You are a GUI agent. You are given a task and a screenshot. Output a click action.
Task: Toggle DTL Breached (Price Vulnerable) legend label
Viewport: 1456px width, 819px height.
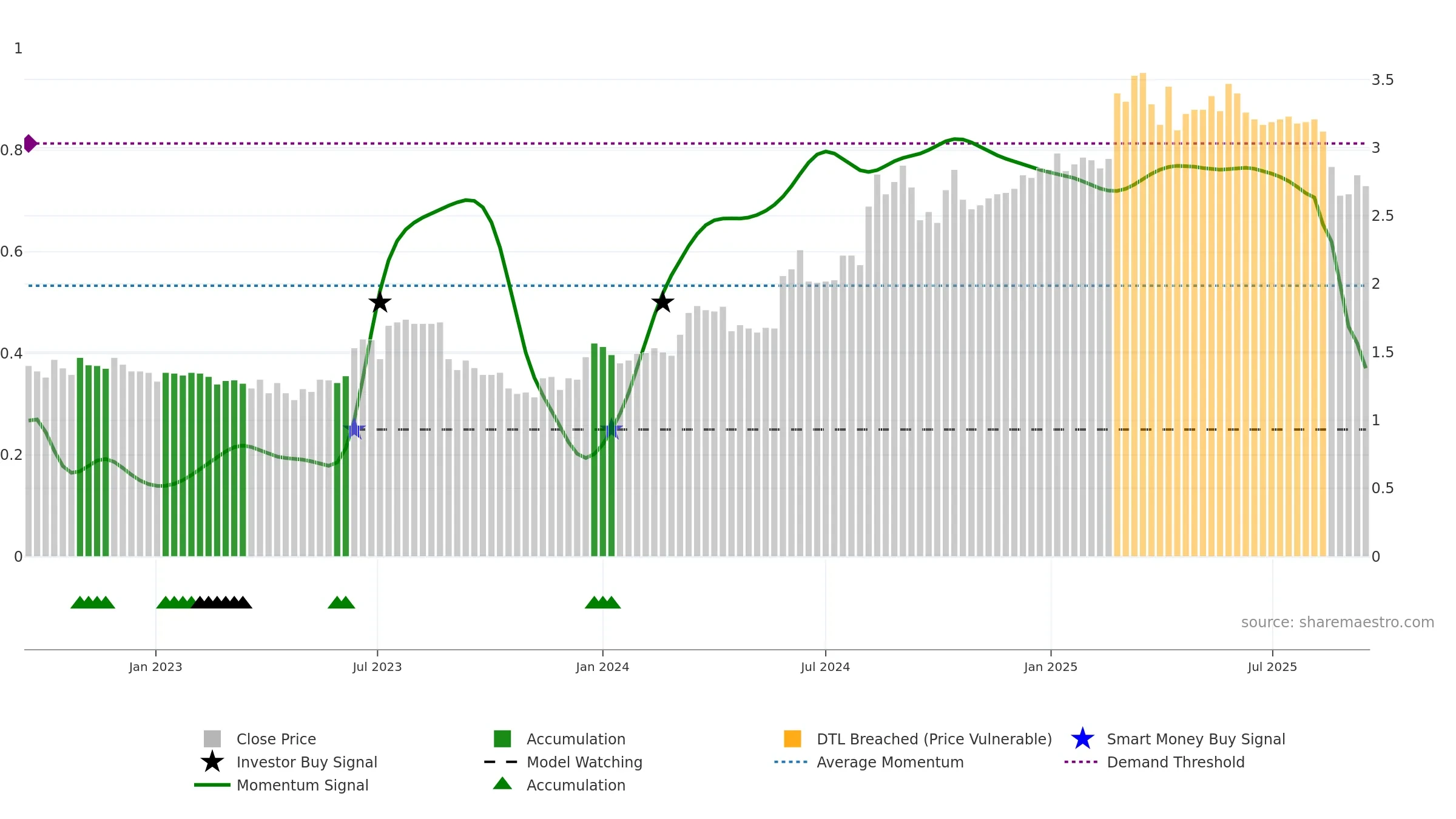[x=934, y=739]
